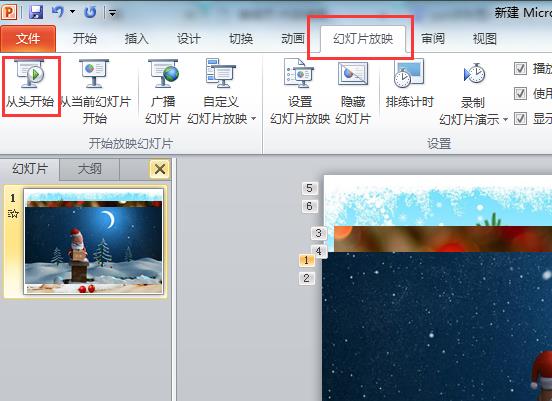Expand 录制幻灯片演示 dropdown arrow
Viewport: 552px width, 401px height.
505,120
